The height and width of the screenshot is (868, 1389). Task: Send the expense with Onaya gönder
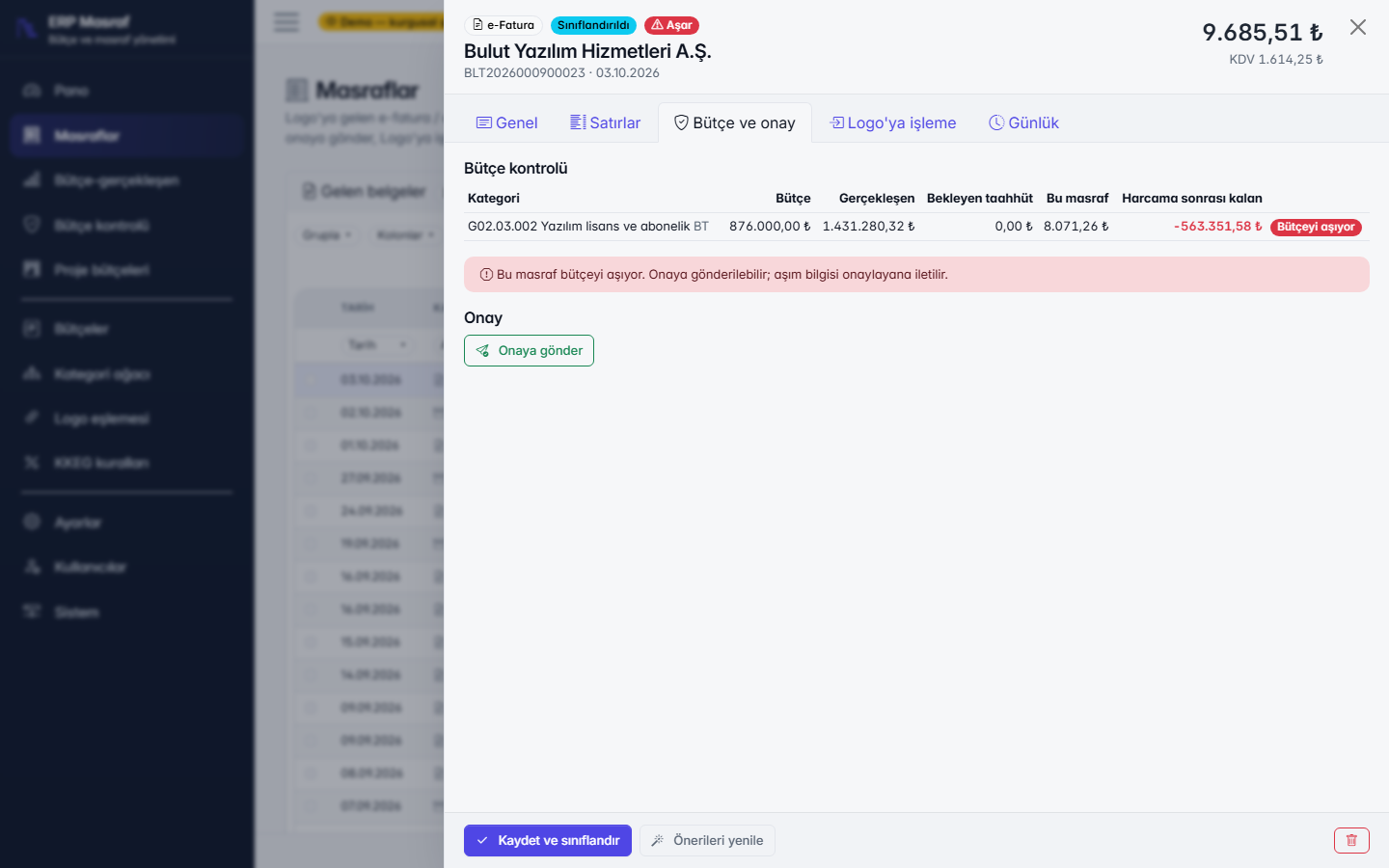529,350
